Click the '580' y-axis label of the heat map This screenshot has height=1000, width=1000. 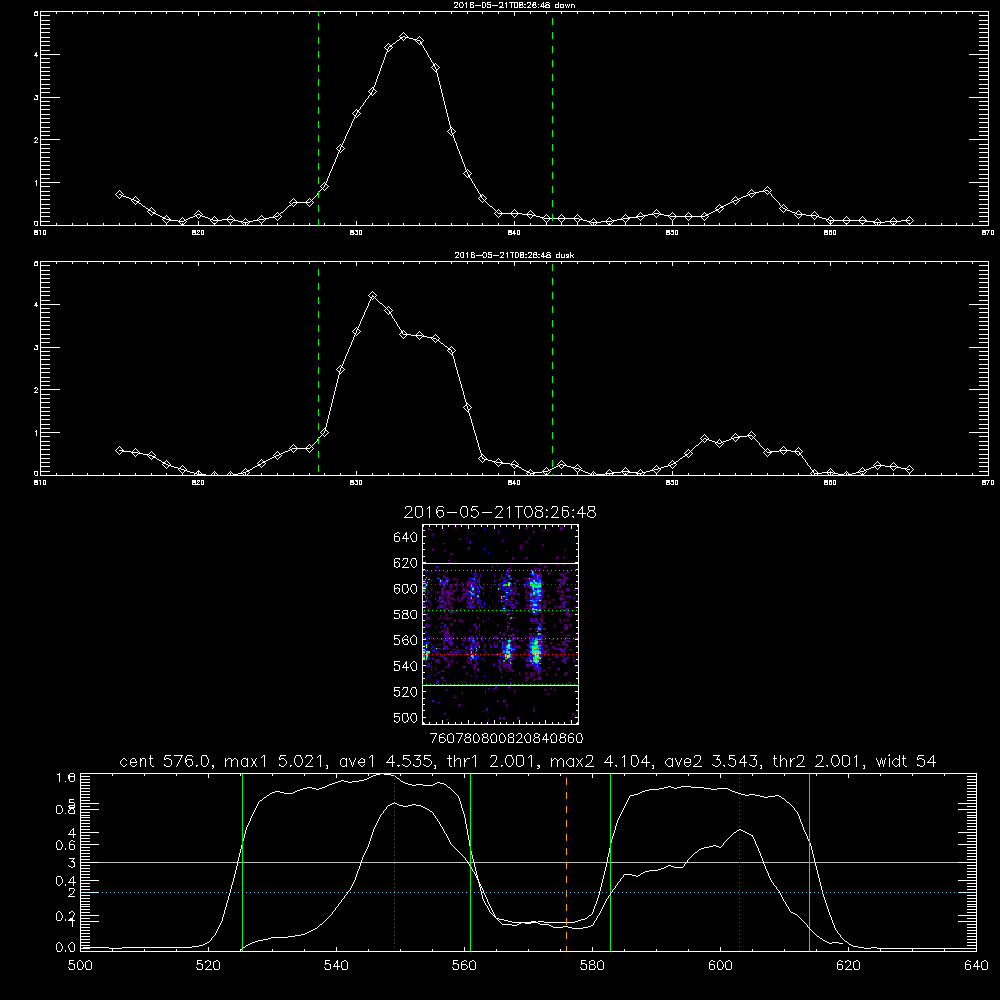tap(405, 615)
